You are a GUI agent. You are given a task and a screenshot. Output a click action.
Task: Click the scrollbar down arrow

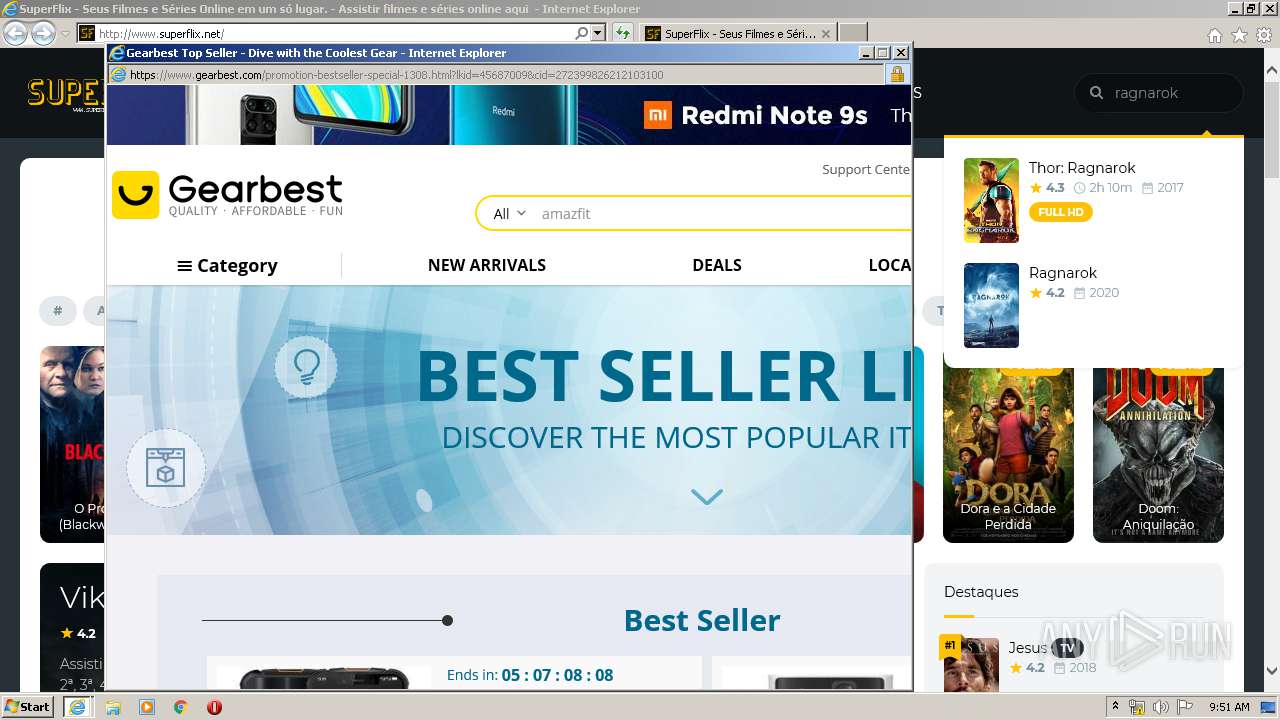click(x=1271, y=671)
